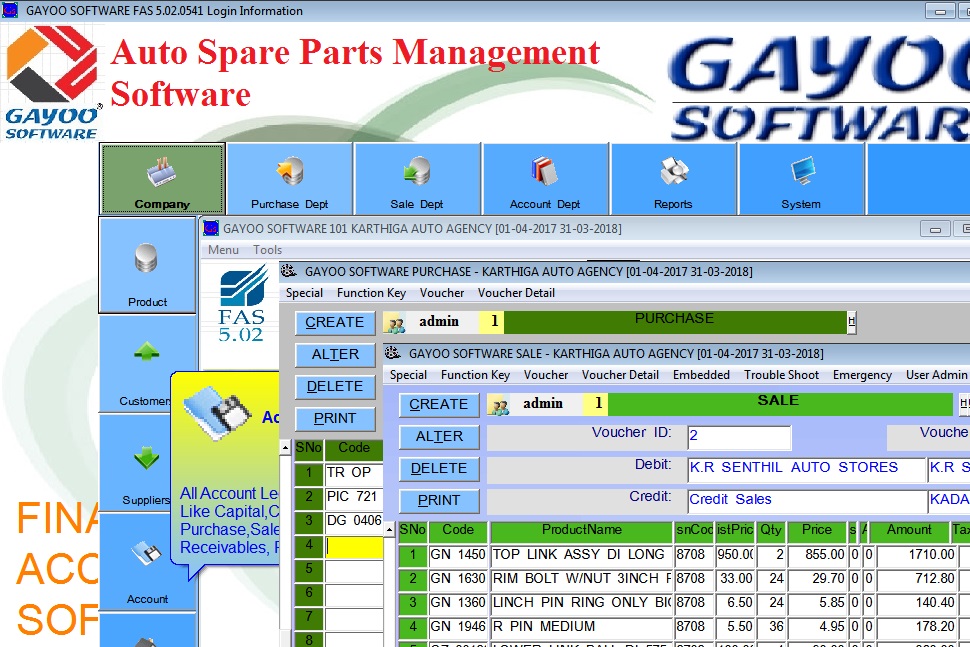Screen dimensions: 970x647
Task: Click the admin user icon in Purchase window
Action: (396, 323)
